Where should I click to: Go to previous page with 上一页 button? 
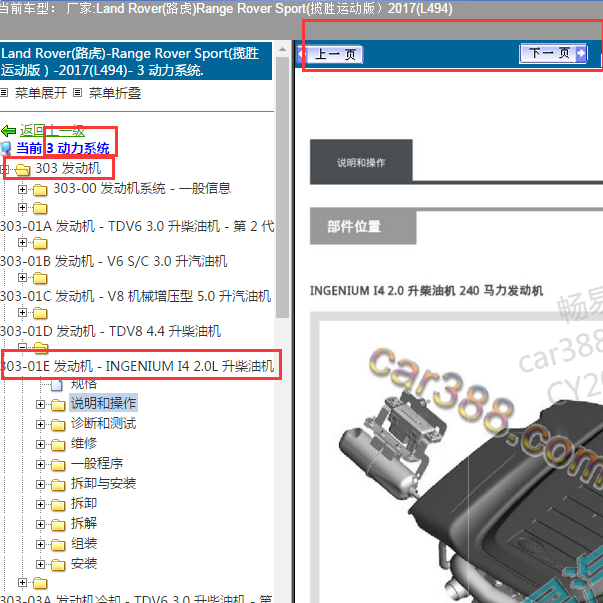tap(330, 54)
